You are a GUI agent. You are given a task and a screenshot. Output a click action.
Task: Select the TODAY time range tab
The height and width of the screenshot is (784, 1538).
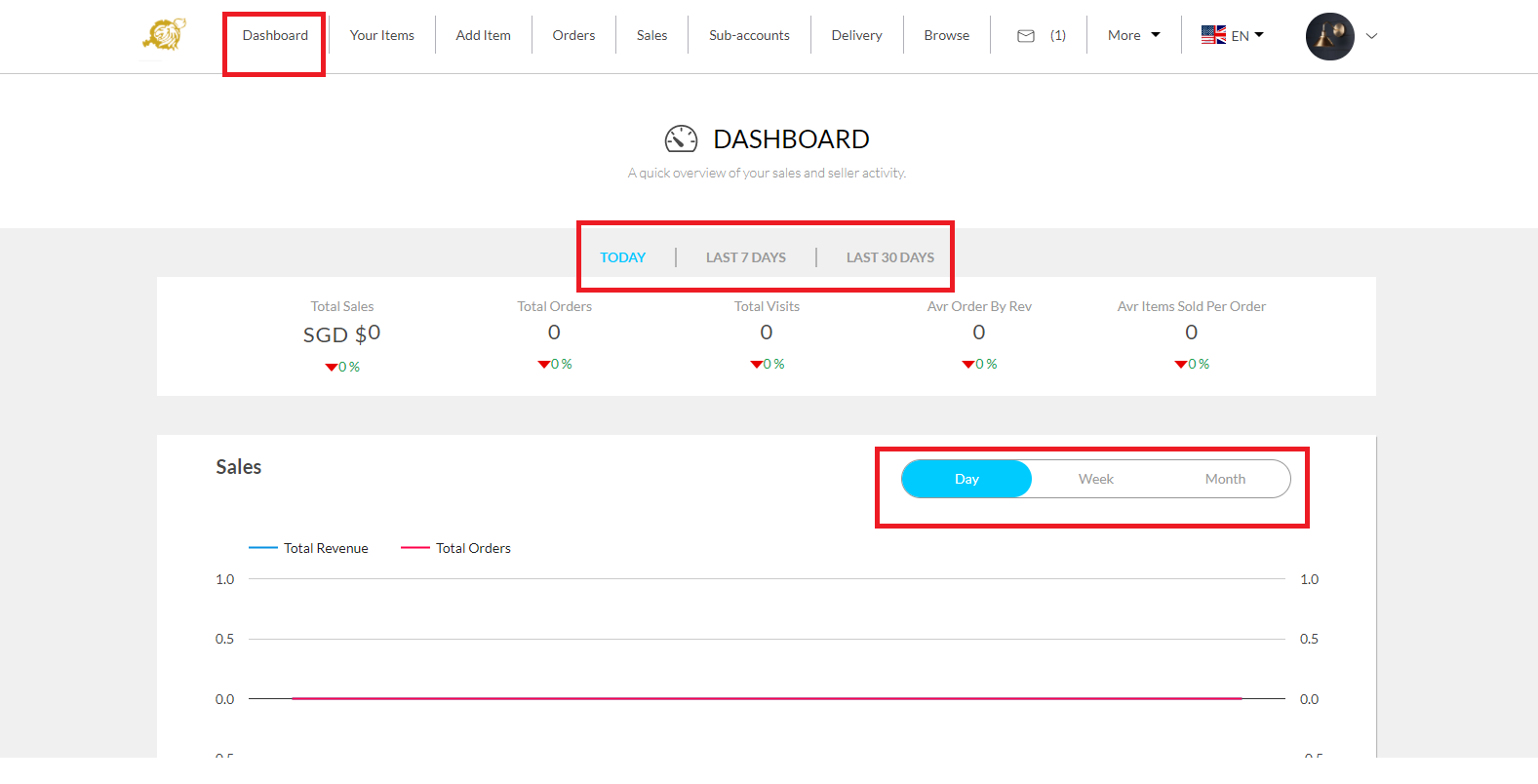[623, 257]
